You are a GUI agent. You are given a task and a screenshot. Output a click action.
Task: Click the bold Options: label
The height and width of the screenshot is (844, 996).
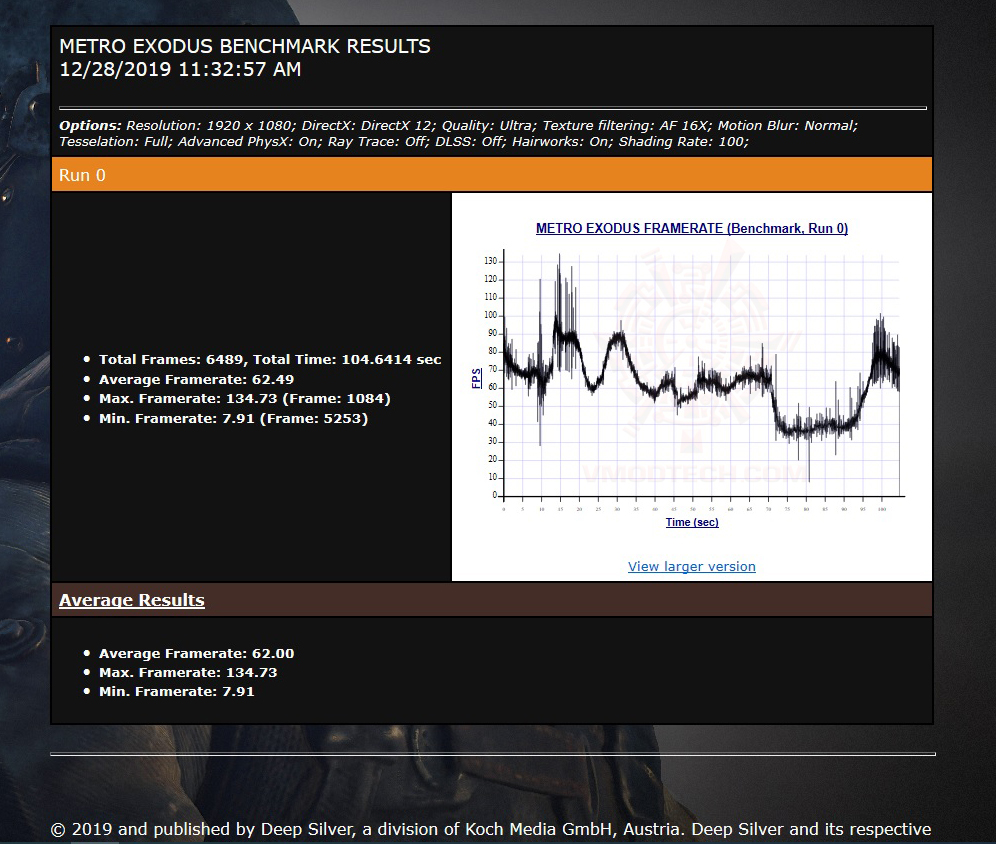click(x=90, y=126)
